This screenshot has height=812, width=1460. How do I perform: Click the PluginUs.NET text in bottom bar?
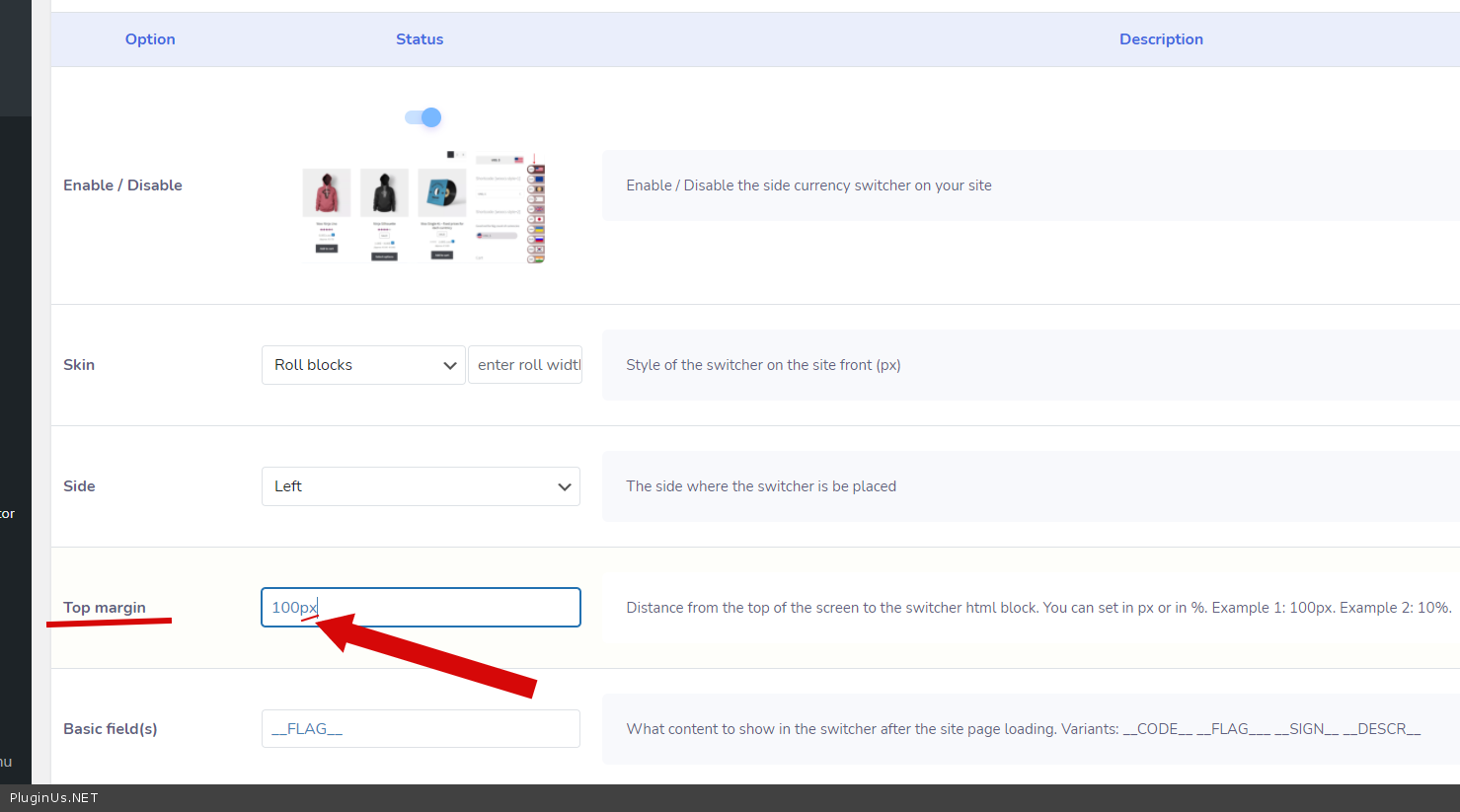[x=54, y=798]
